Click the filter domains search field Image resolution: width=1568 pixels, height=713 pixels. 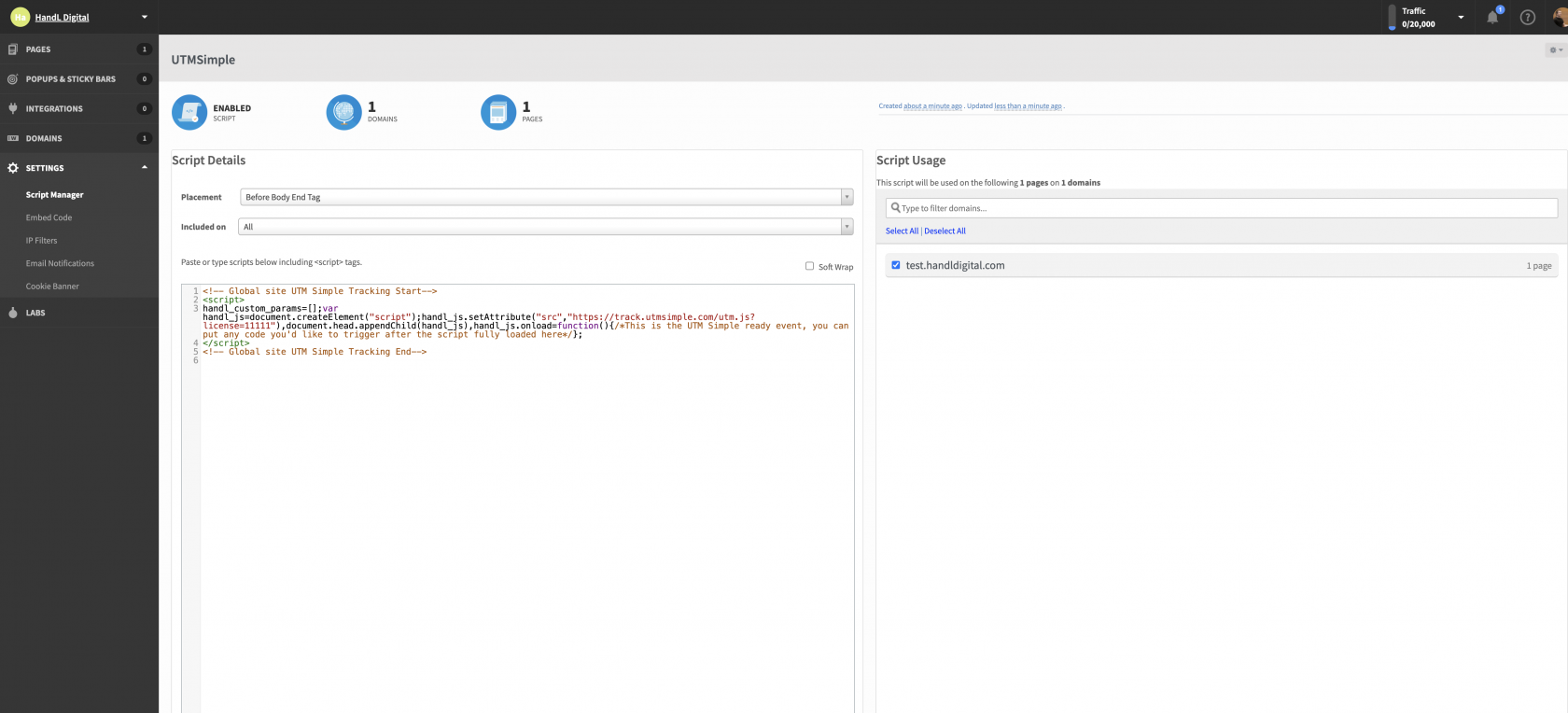(x=1223, y=208)
